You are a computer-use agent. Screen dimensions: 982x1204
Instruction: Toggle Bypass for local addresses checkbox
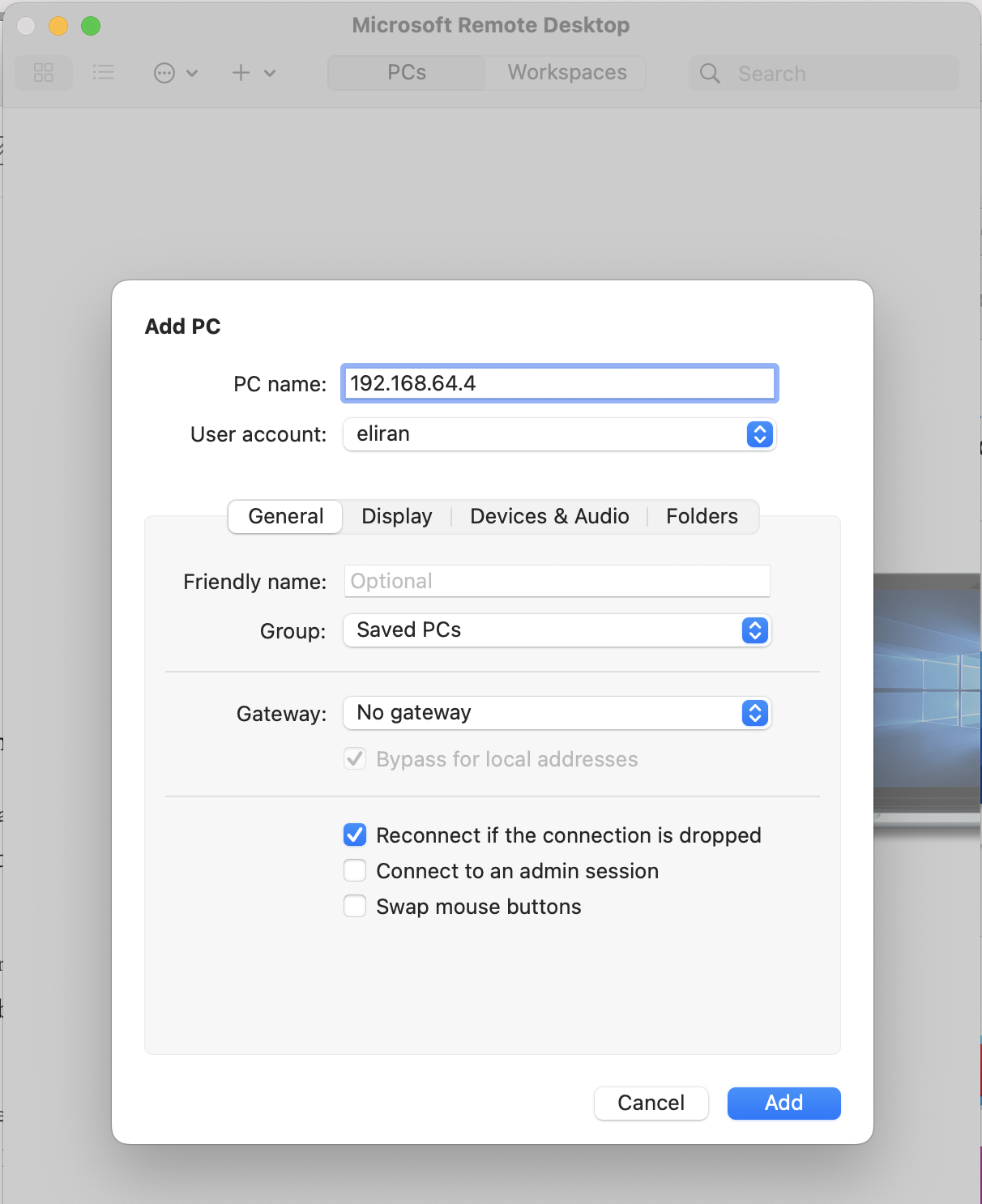tap(355, 759)
